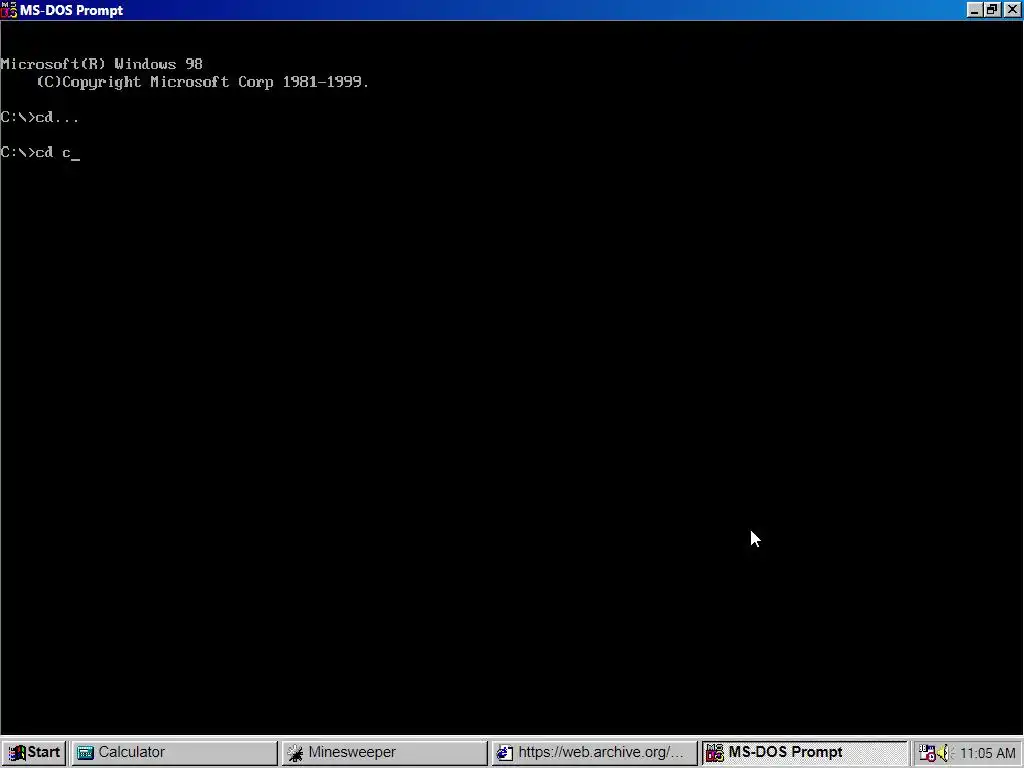Click the MS-DOS Prompt title bar text
1024x768 pixels.
71,10
